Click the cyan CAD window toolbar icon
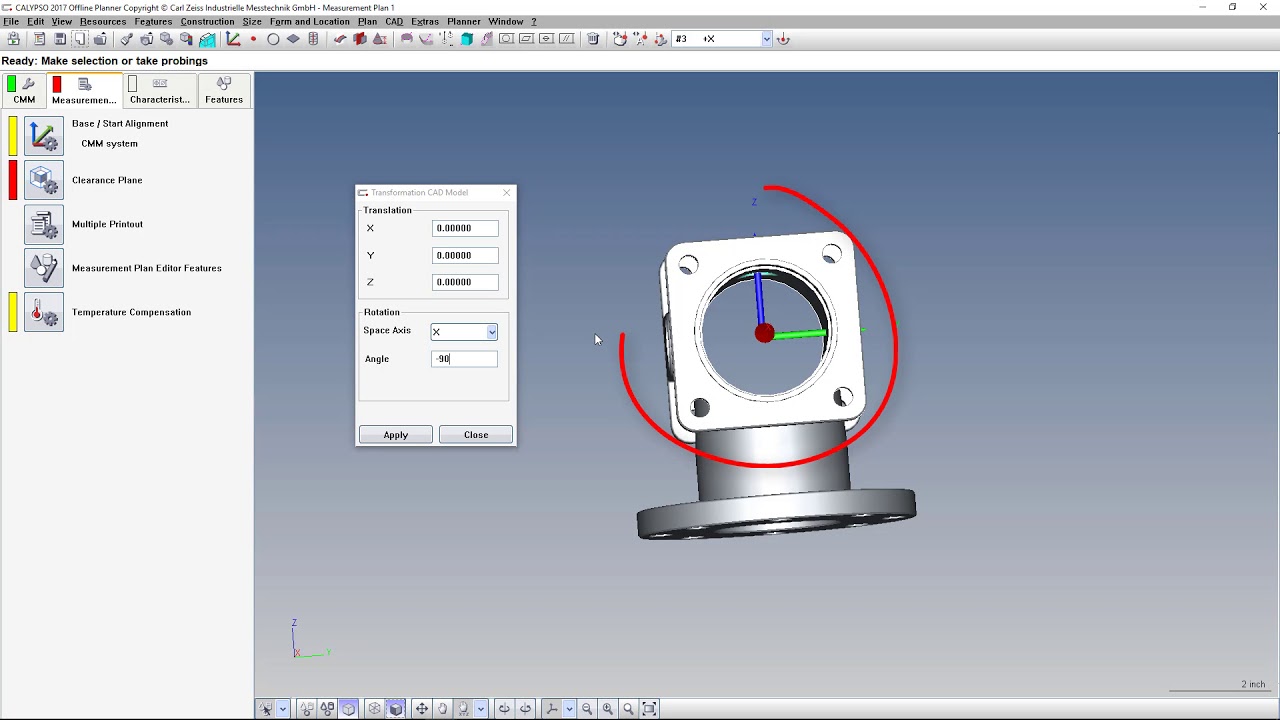Image resolution: width=1280 pixels, height=720 pixels. (x=207, y=39)
